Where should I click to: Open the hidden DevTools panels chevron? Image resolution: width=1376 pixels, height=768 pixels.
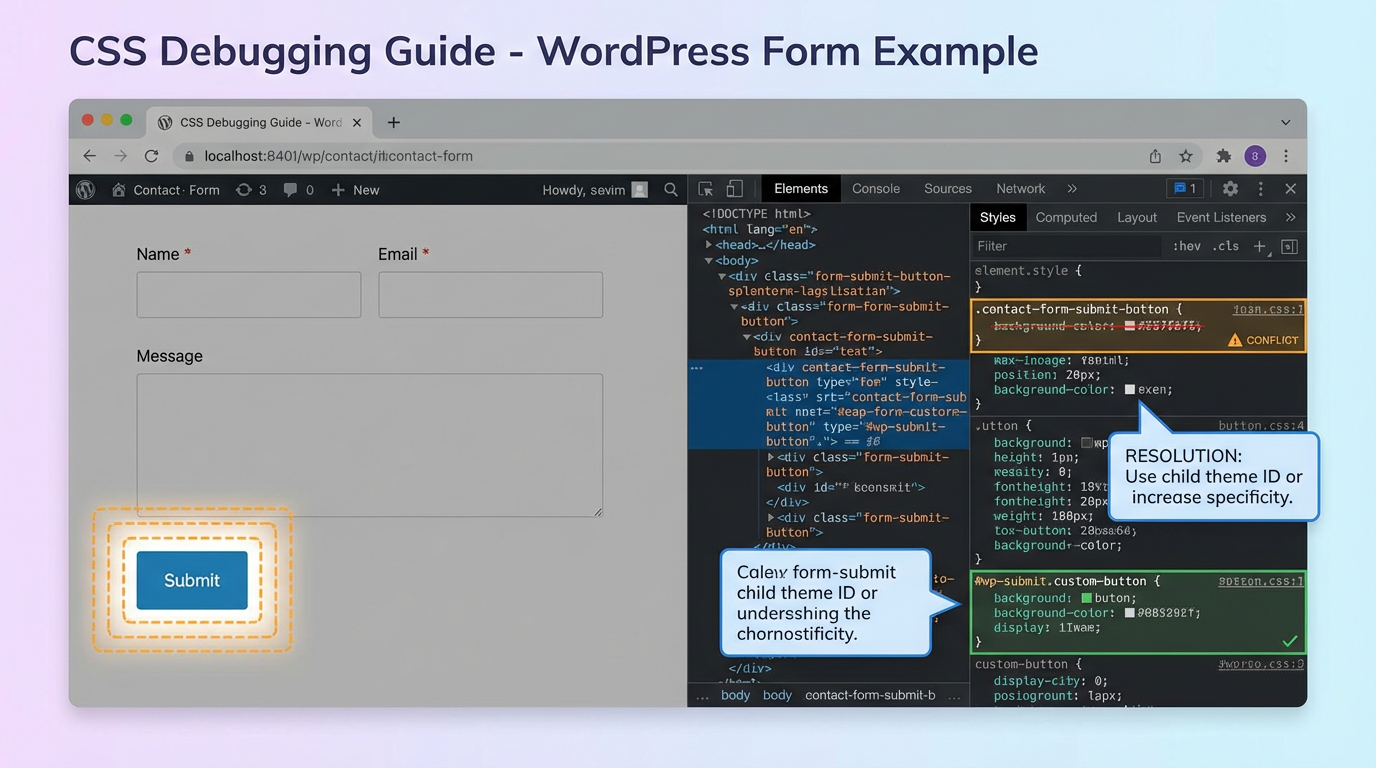pyautogui.click(x=1071, y=188)
